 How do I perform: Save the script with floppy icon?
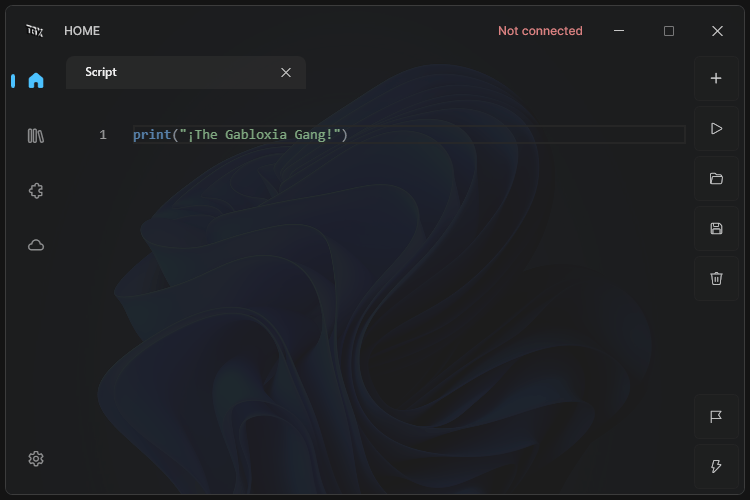pos(716,229)
